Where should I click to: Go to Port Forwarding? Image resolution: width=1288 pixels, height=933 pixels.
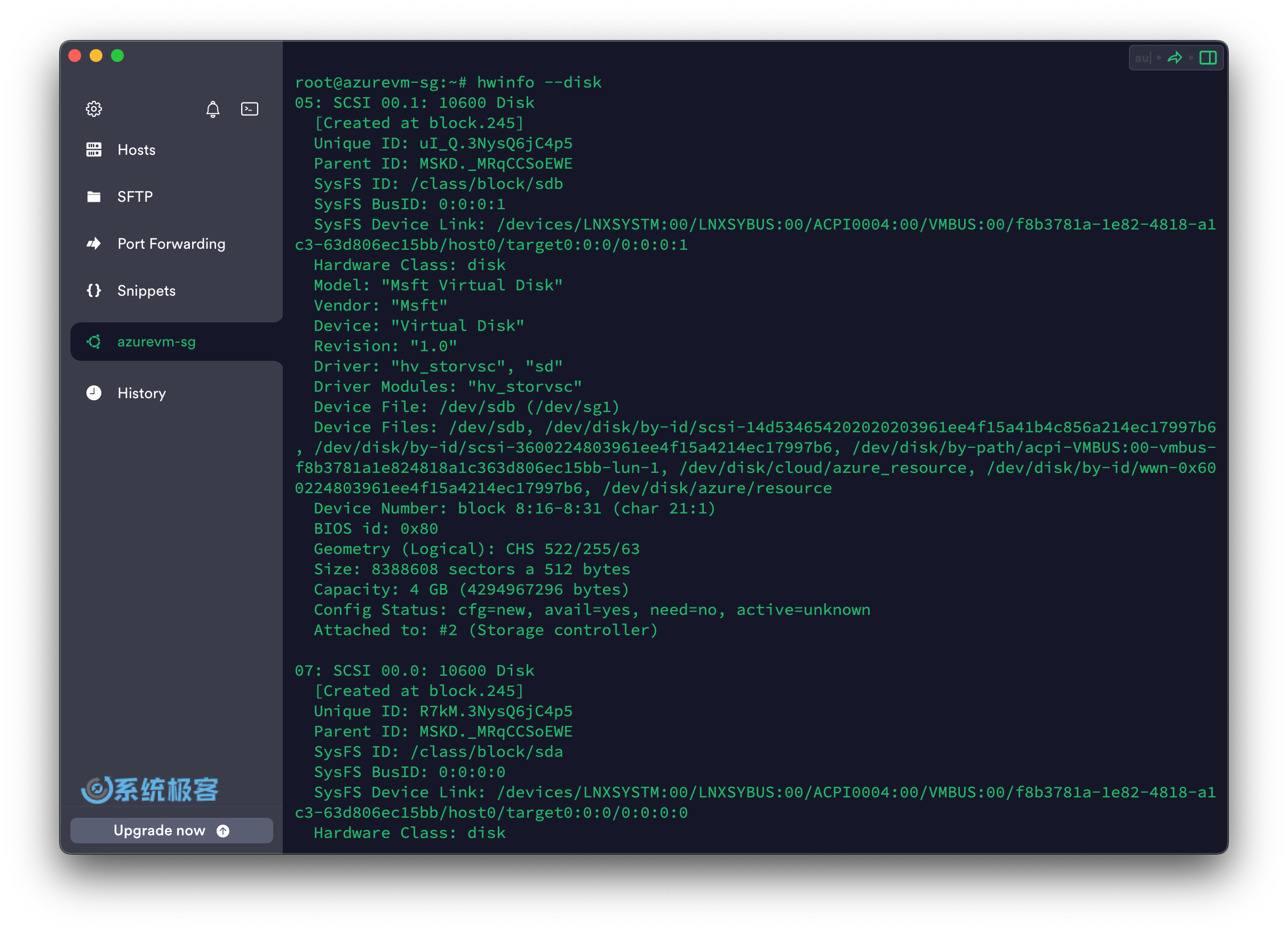coord(171,244)
